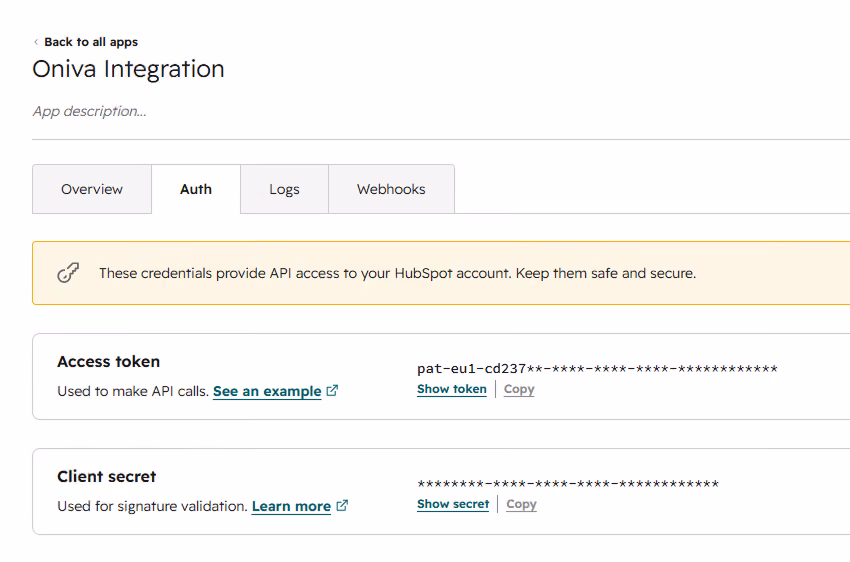Click the Used to make API calls text
The width and height of the screenshot is (850, 562).
133,391
